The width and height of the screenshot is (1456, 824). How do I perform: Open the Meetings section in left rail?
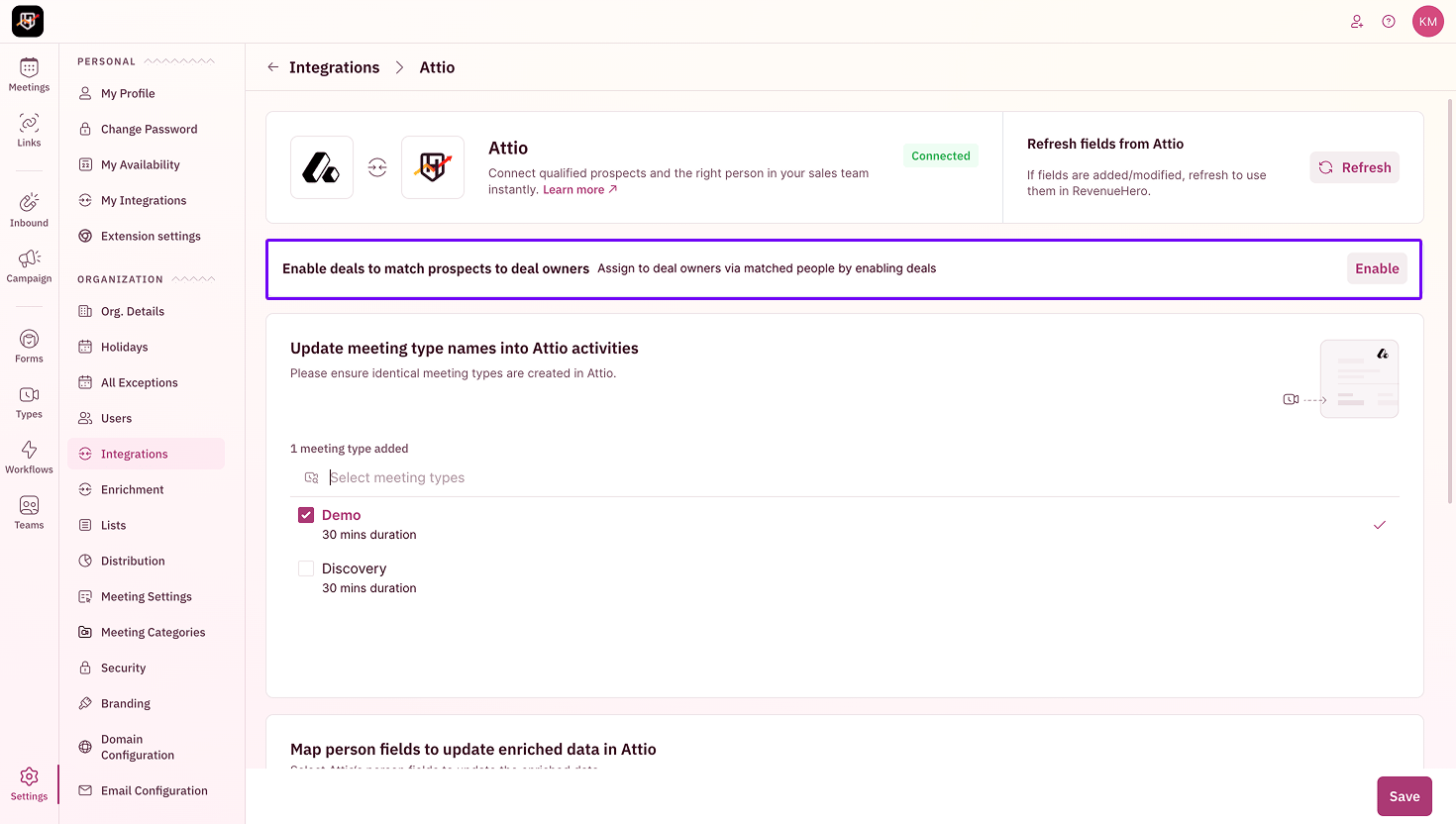[x=29, y=74]
